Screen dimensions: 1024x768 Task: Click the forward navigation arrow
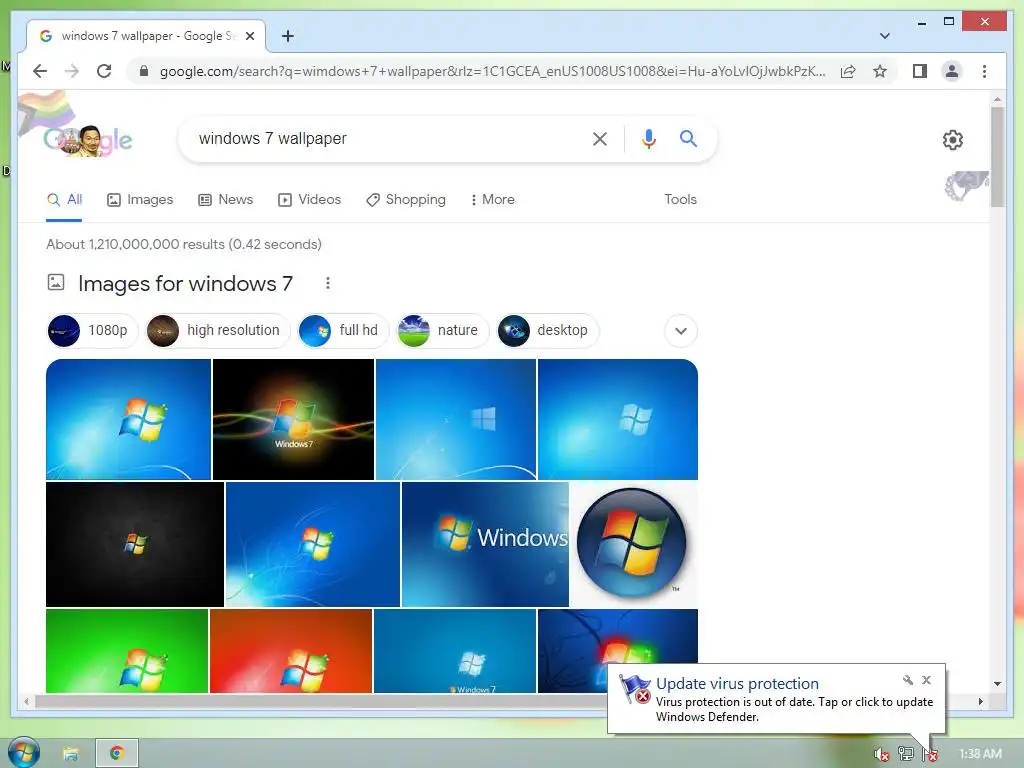72,71
